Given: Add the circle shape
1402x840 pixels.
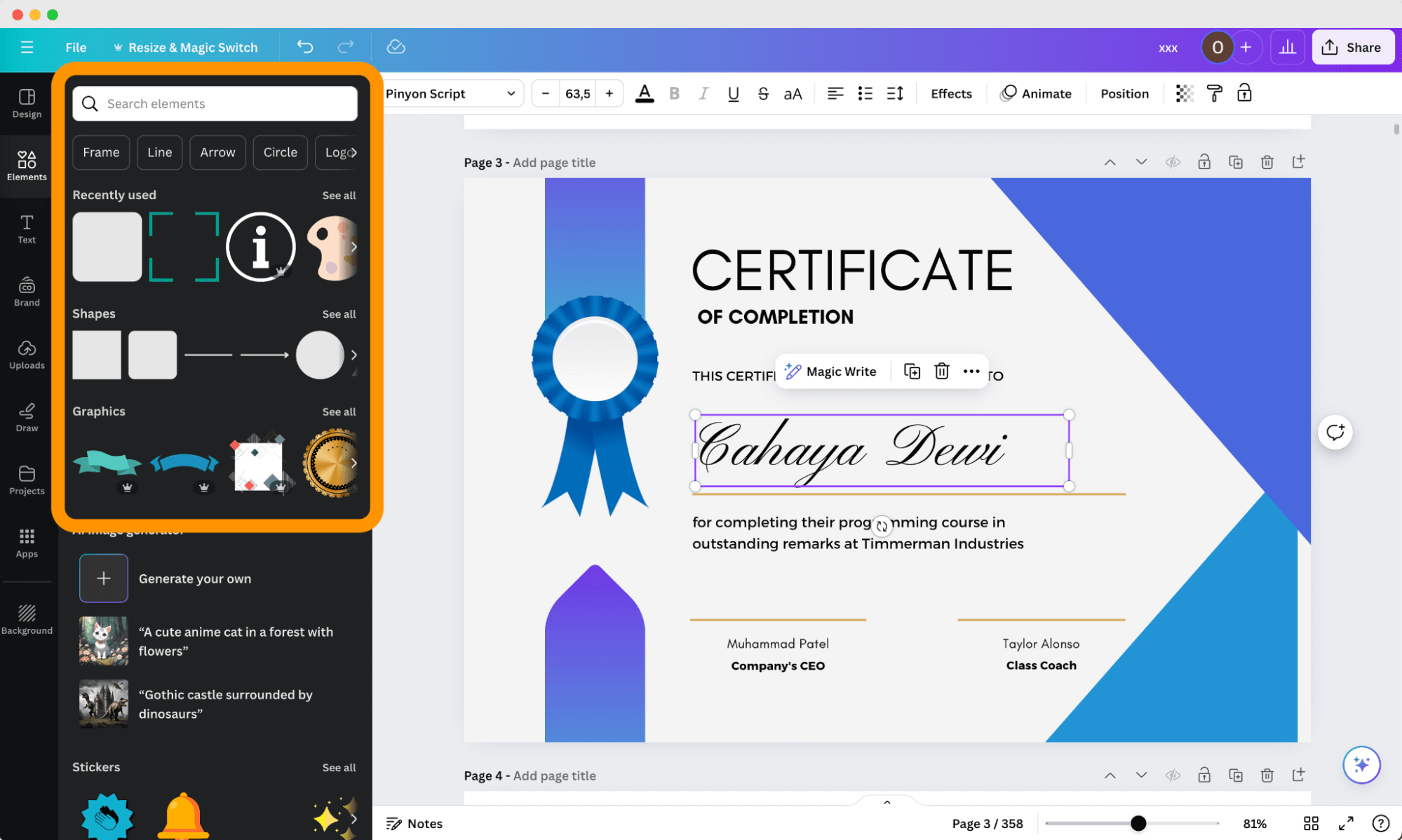Looking at the screenshot, I should [320, 355].
